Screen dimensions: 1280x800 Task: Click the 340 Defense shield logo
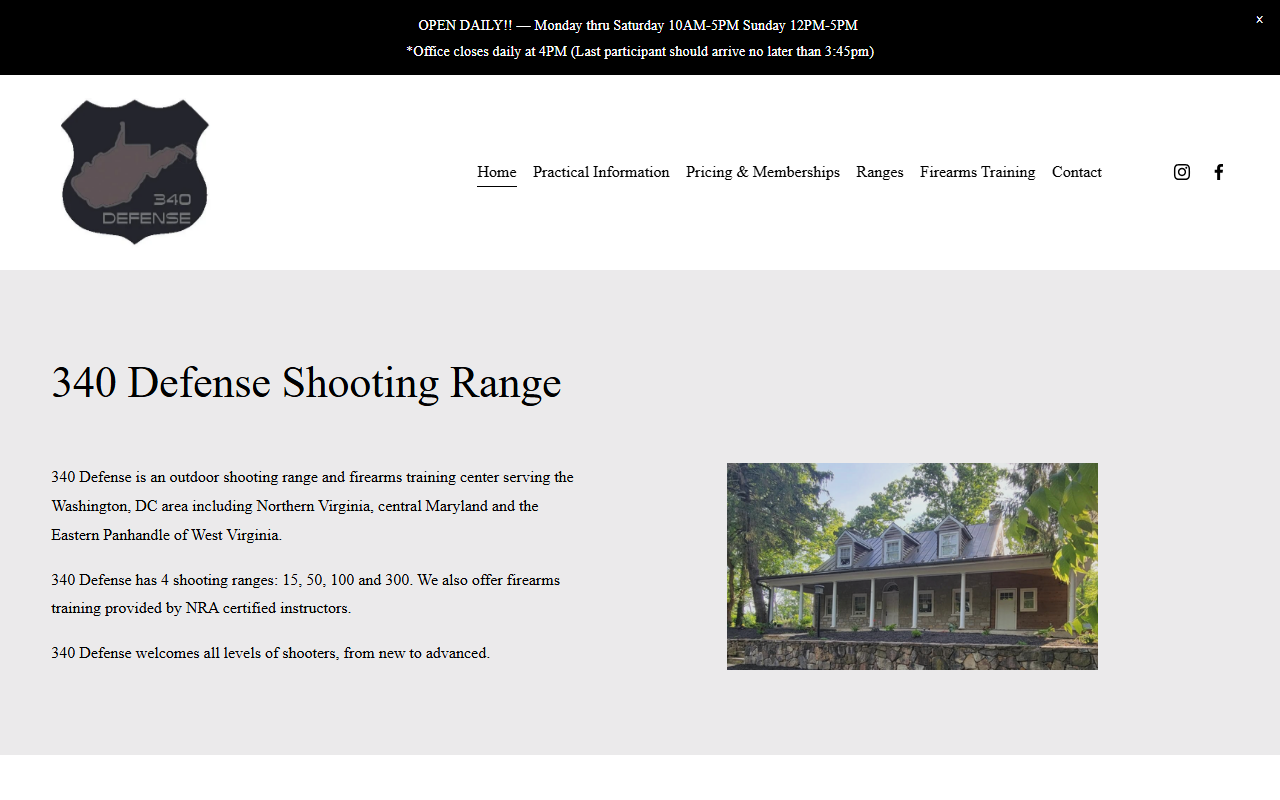[135, 172]
